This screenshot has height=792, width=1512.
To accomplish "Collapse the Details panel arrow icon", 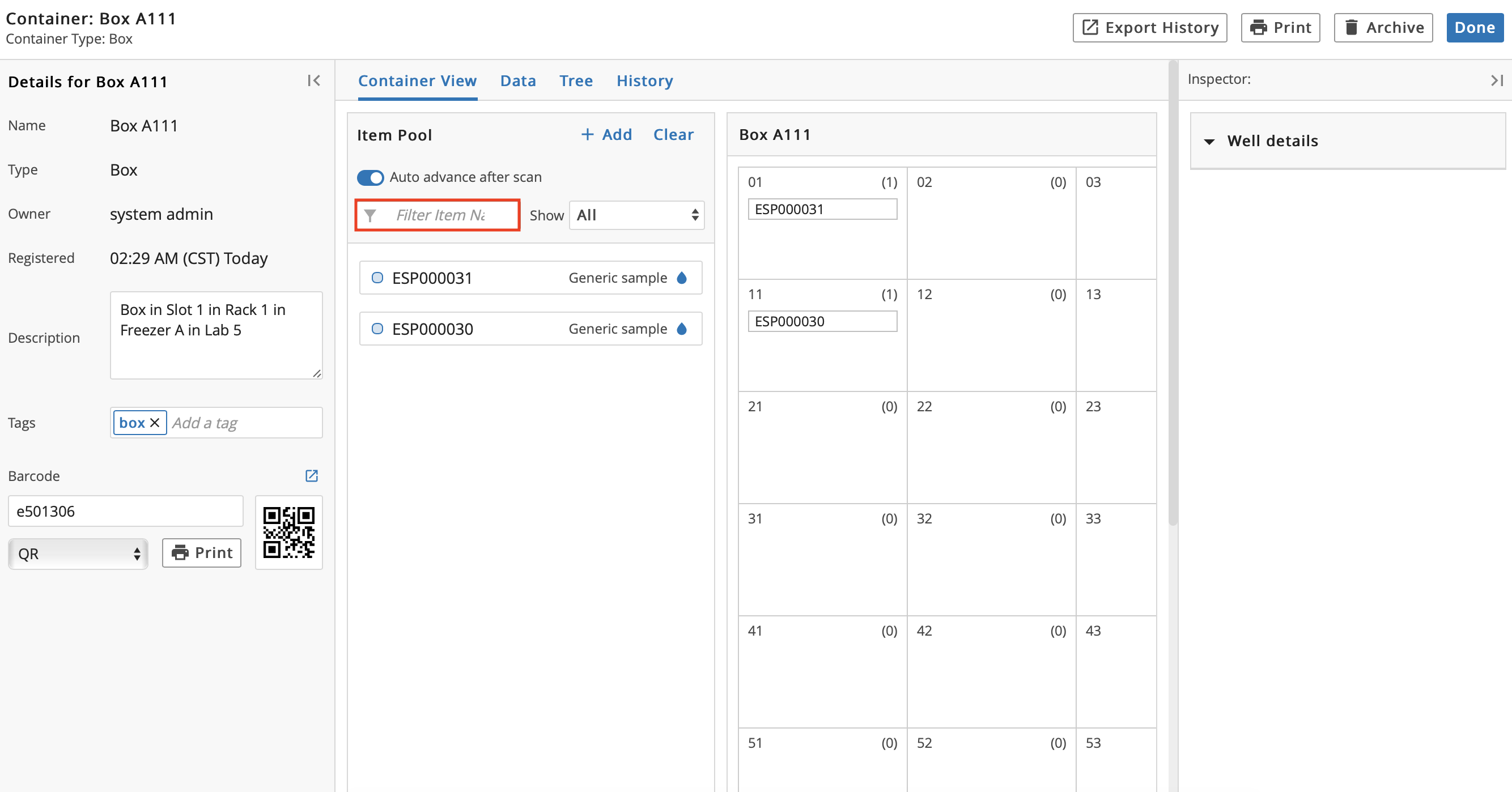I will [314, 81].
